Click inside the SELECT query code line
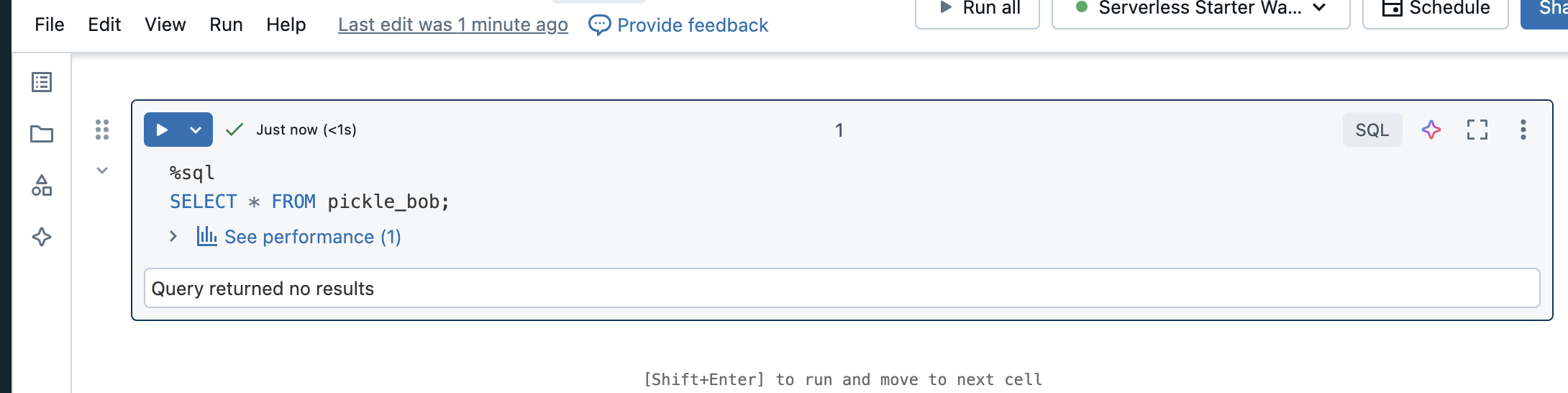The image size is (1568, 393). click(x=309, y=202)
